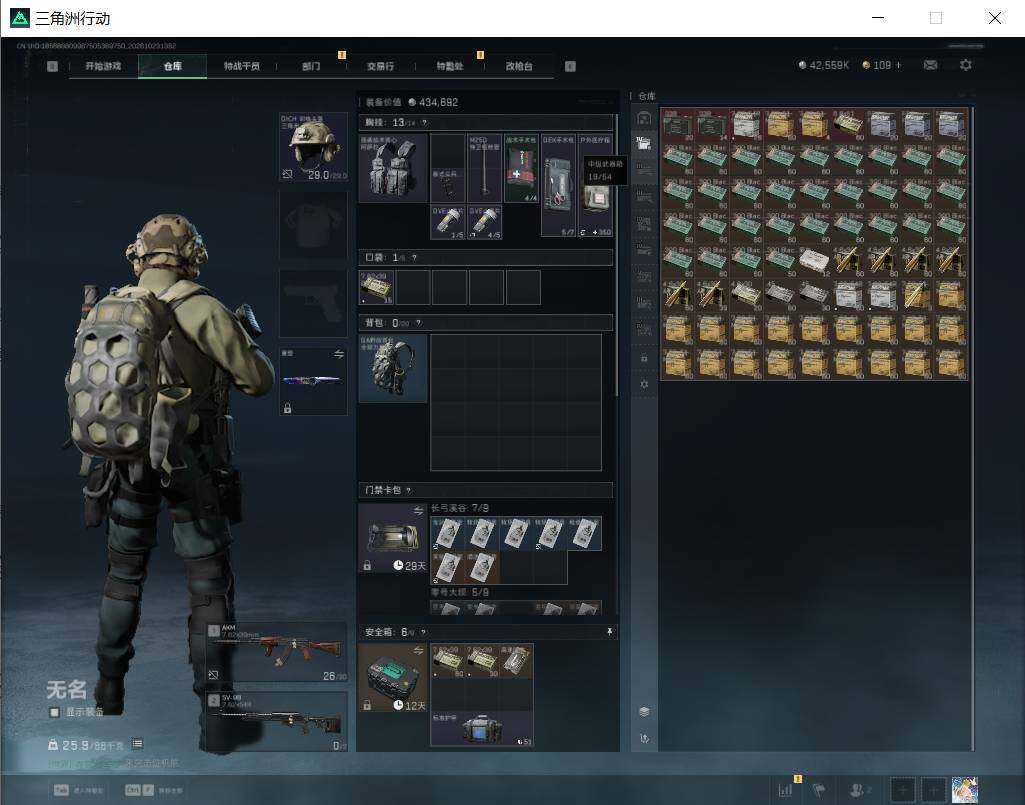Click the flag icon in bottom bar
Image resolution: width=1025 pixels, height=805 pixels.
[819, 790]
